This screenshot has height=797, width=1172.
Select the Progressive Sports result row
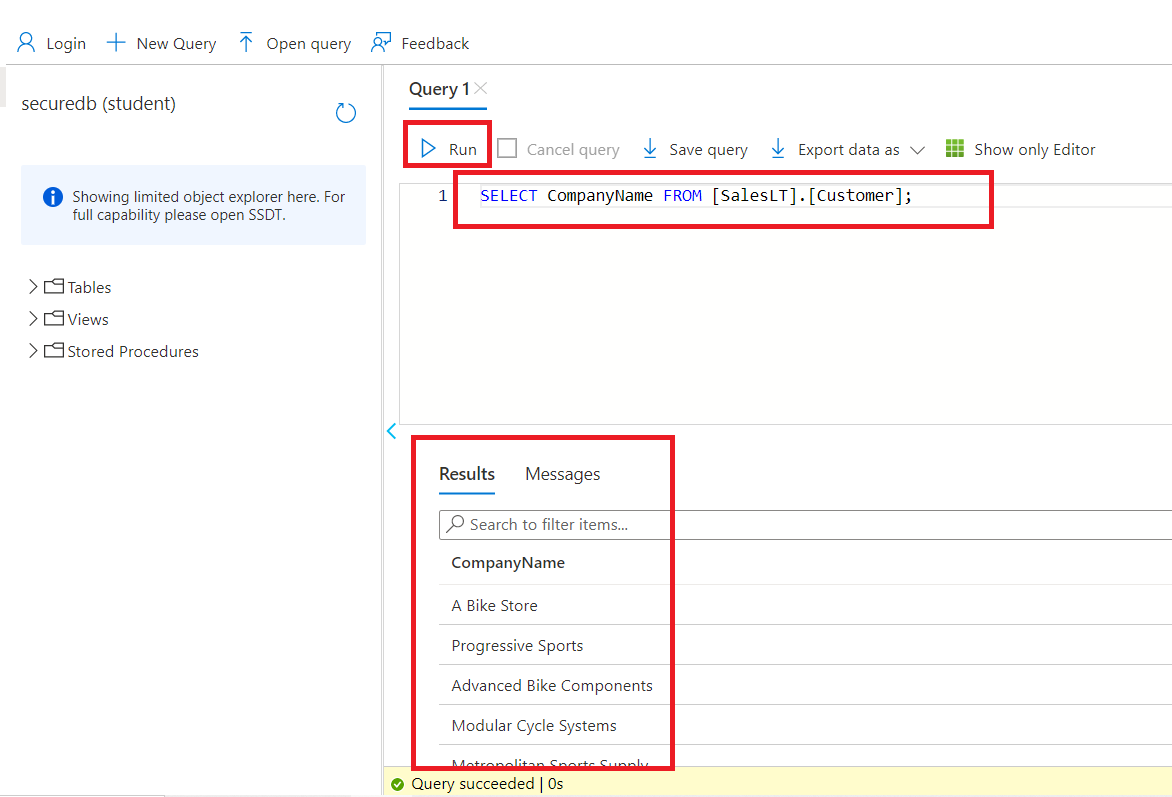(517, 646)
